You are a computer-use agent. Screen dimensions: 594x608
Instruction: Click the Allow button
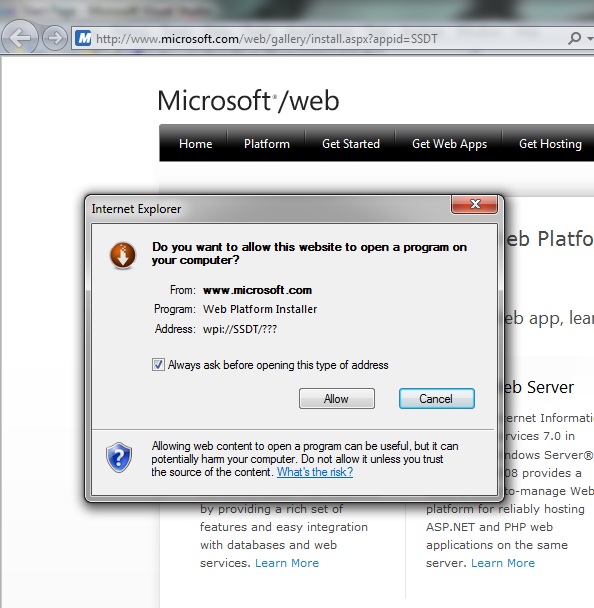pyautogui.click(x=337, y=399)
